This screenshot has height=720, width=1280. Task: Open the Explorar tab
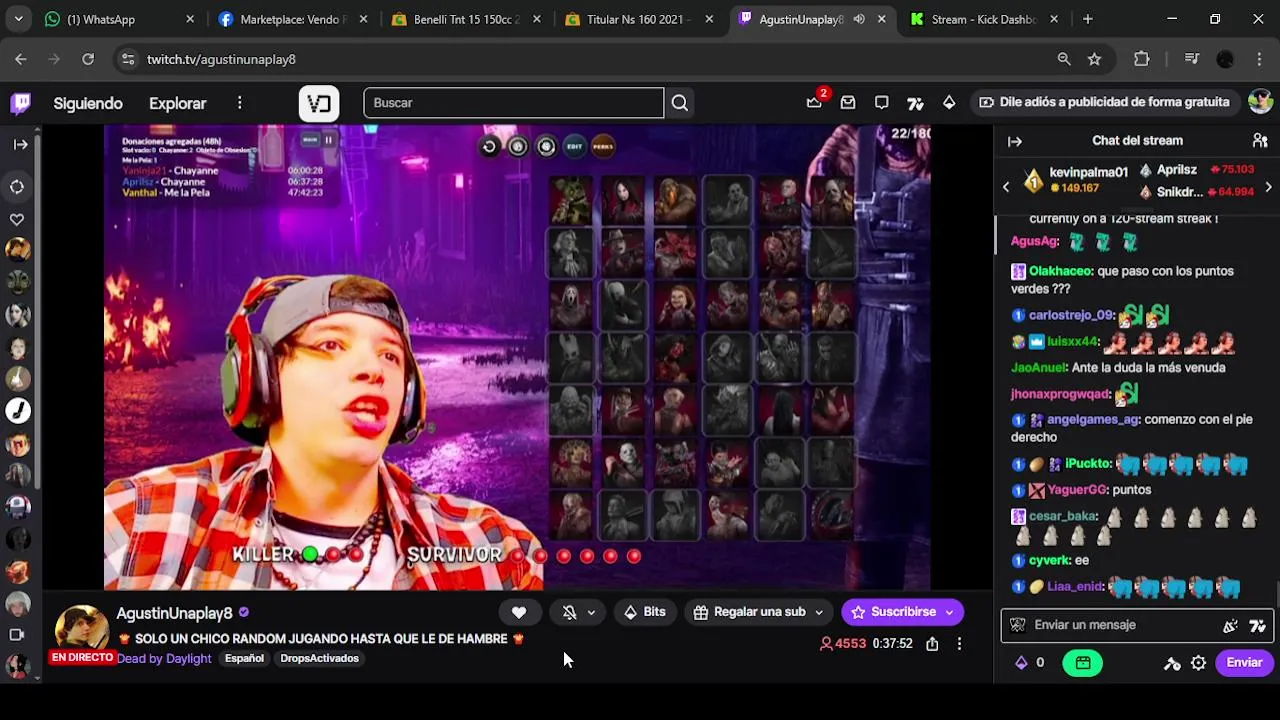[x=177, y=103]
